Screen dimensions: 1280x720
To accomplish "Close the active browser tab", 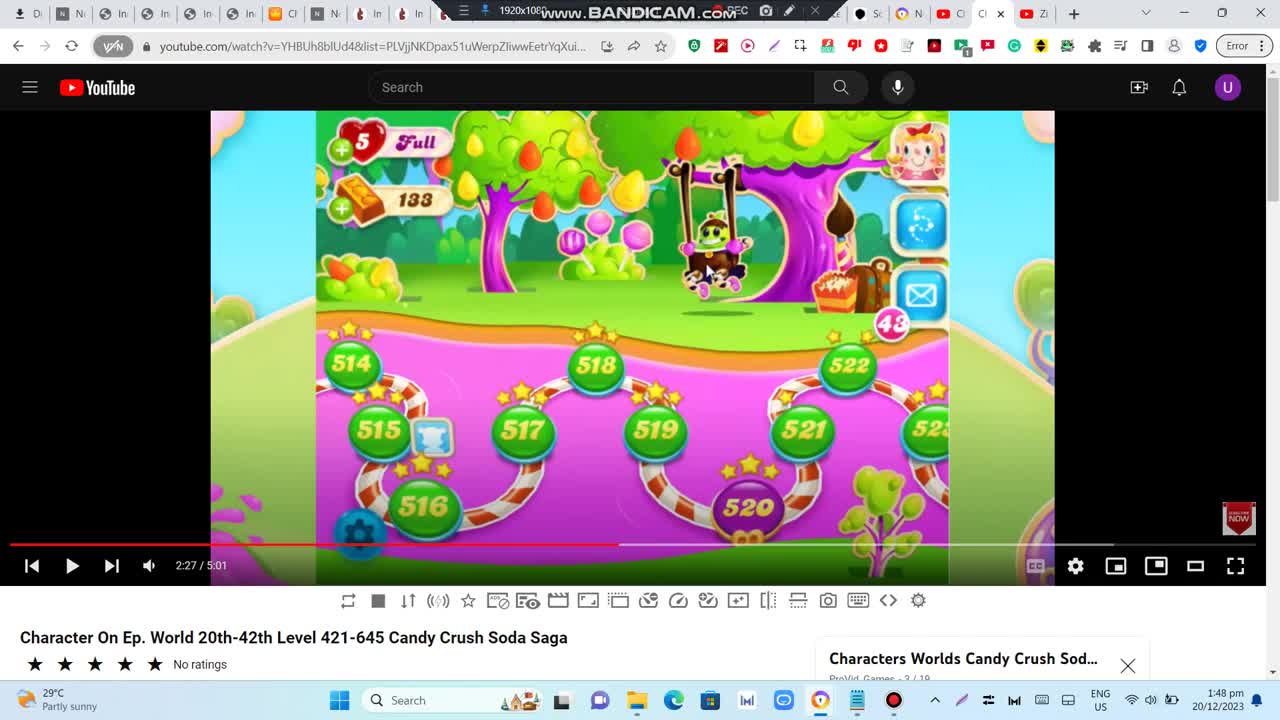I will pos(1000,14).
